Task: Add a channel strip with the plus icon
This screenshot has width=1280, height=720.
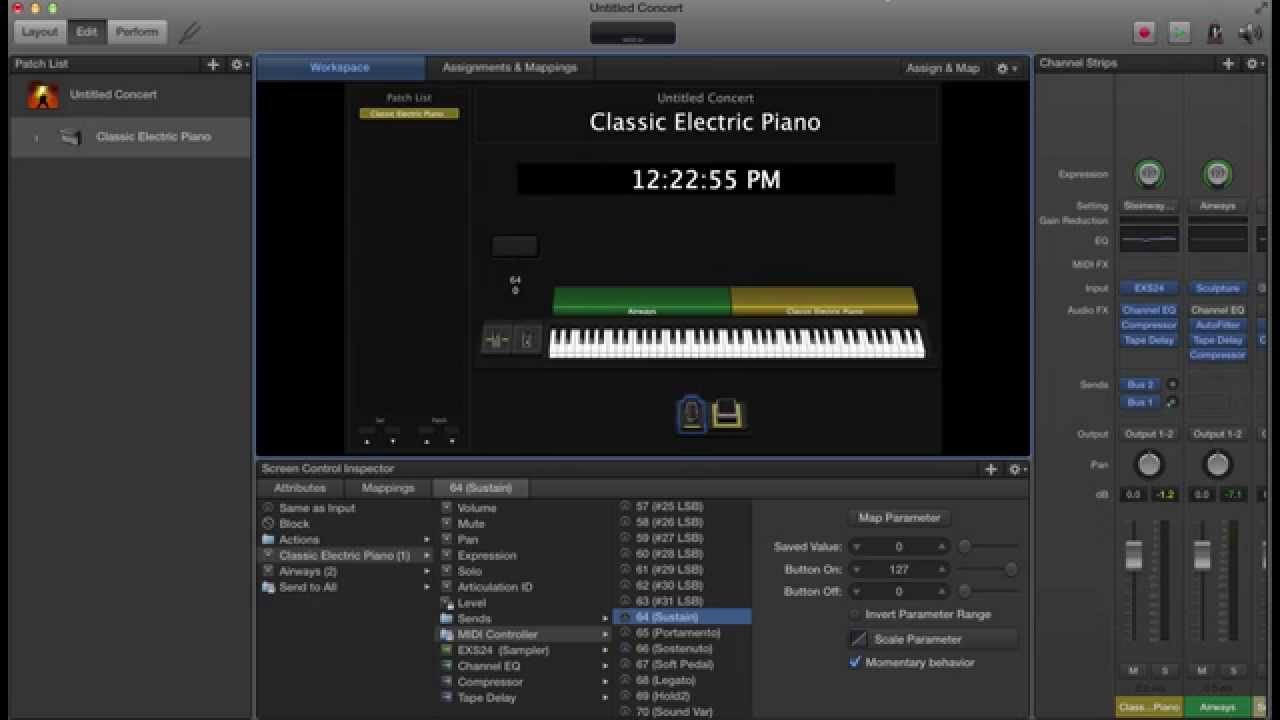Action: [1229, 63]
